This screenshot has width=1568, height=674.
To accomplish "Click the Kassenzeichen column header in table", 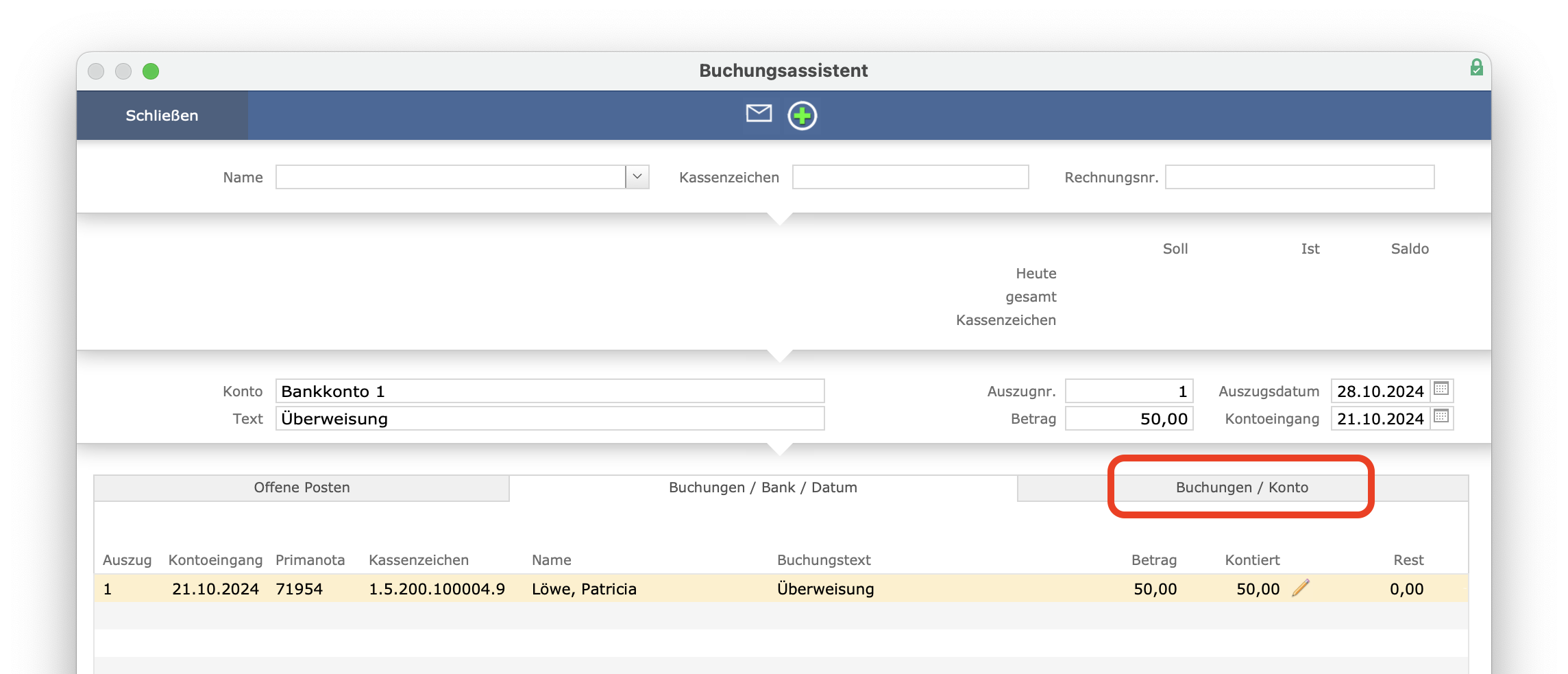I will pos(418,560).
